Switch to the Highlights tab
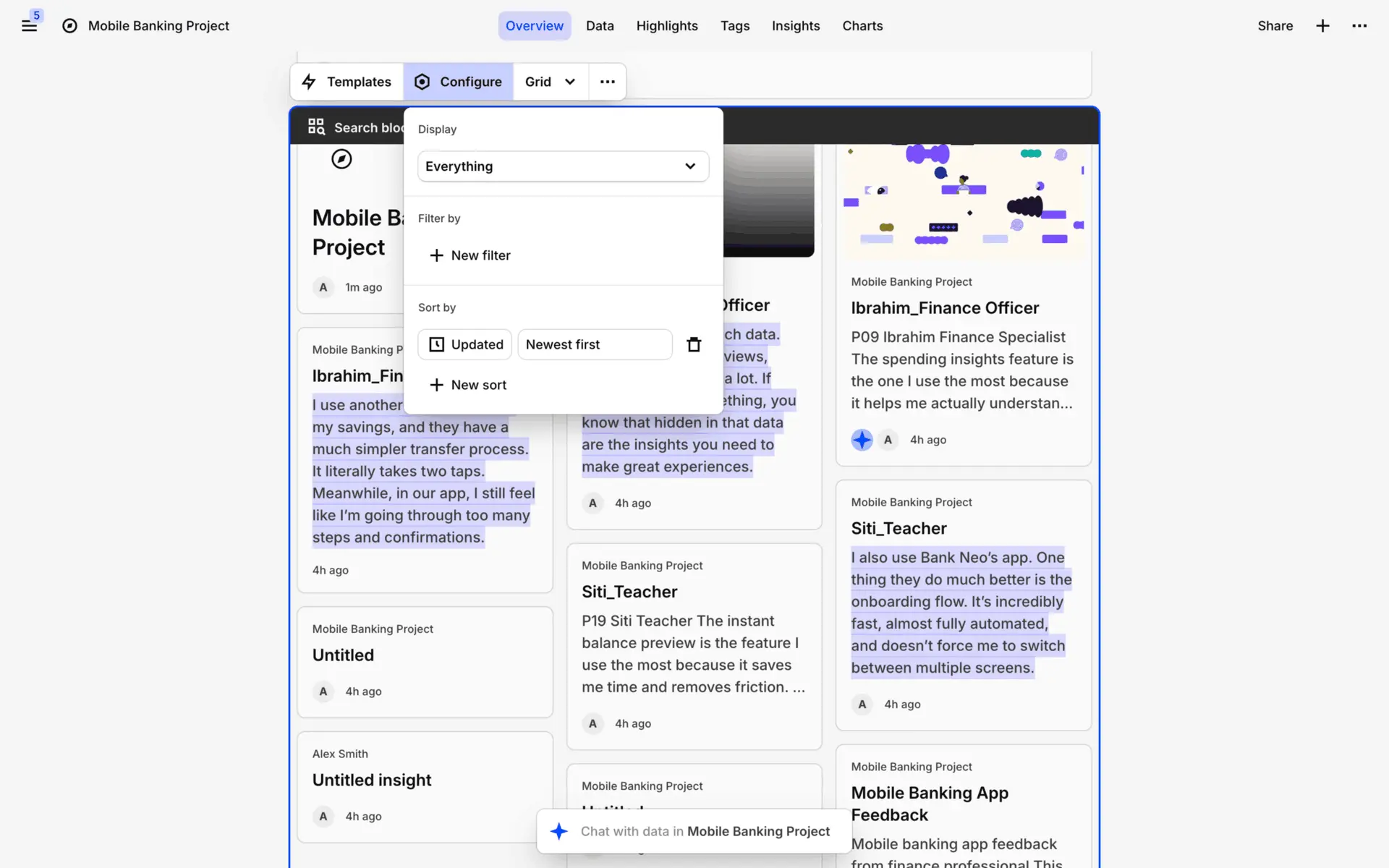Image resolution: width=1389 pixels, height=868 pixels. coord(666,26)
